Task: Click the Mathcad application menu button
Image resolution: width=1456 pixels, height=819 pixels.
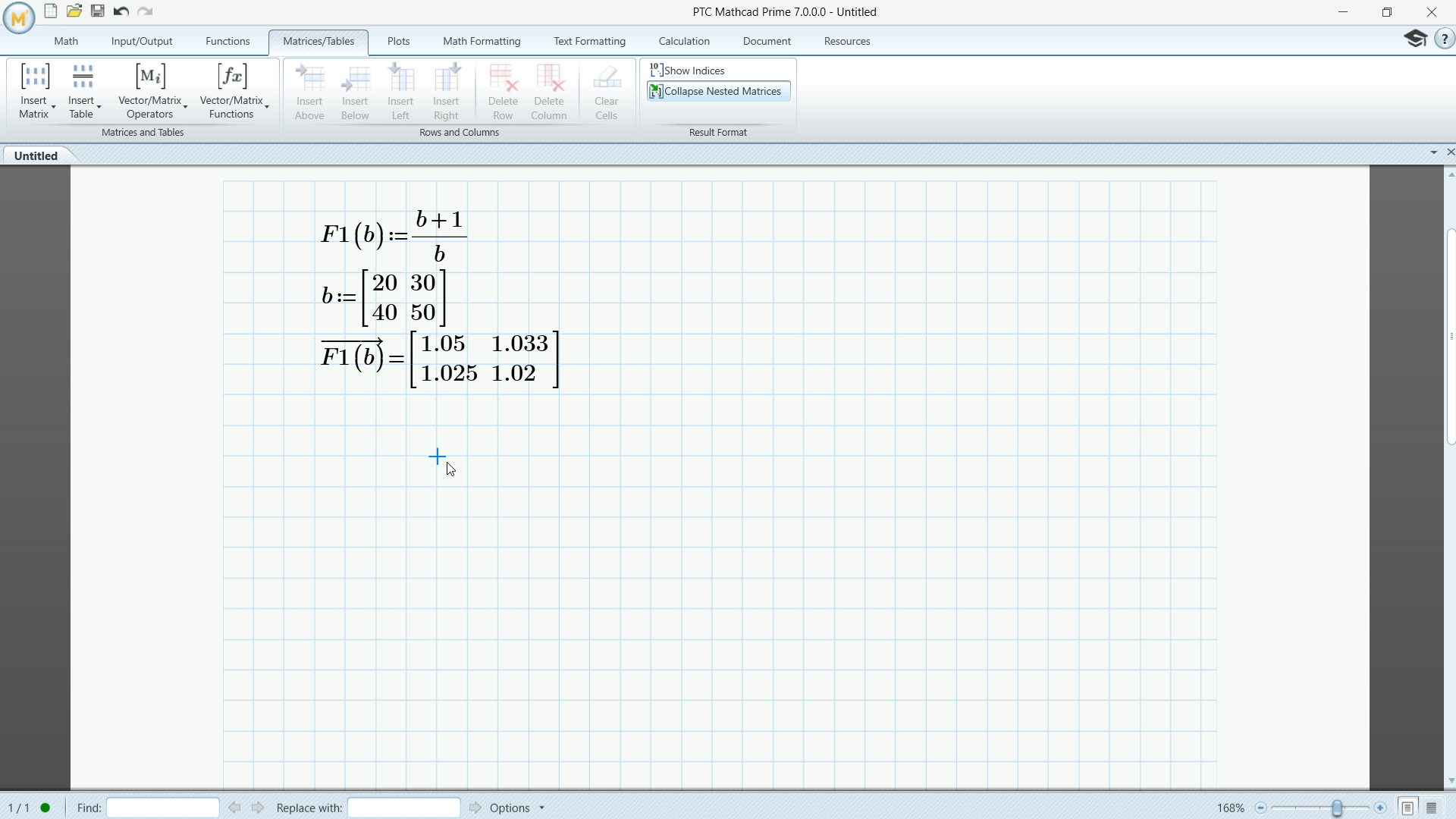Action: pos(18,18)
